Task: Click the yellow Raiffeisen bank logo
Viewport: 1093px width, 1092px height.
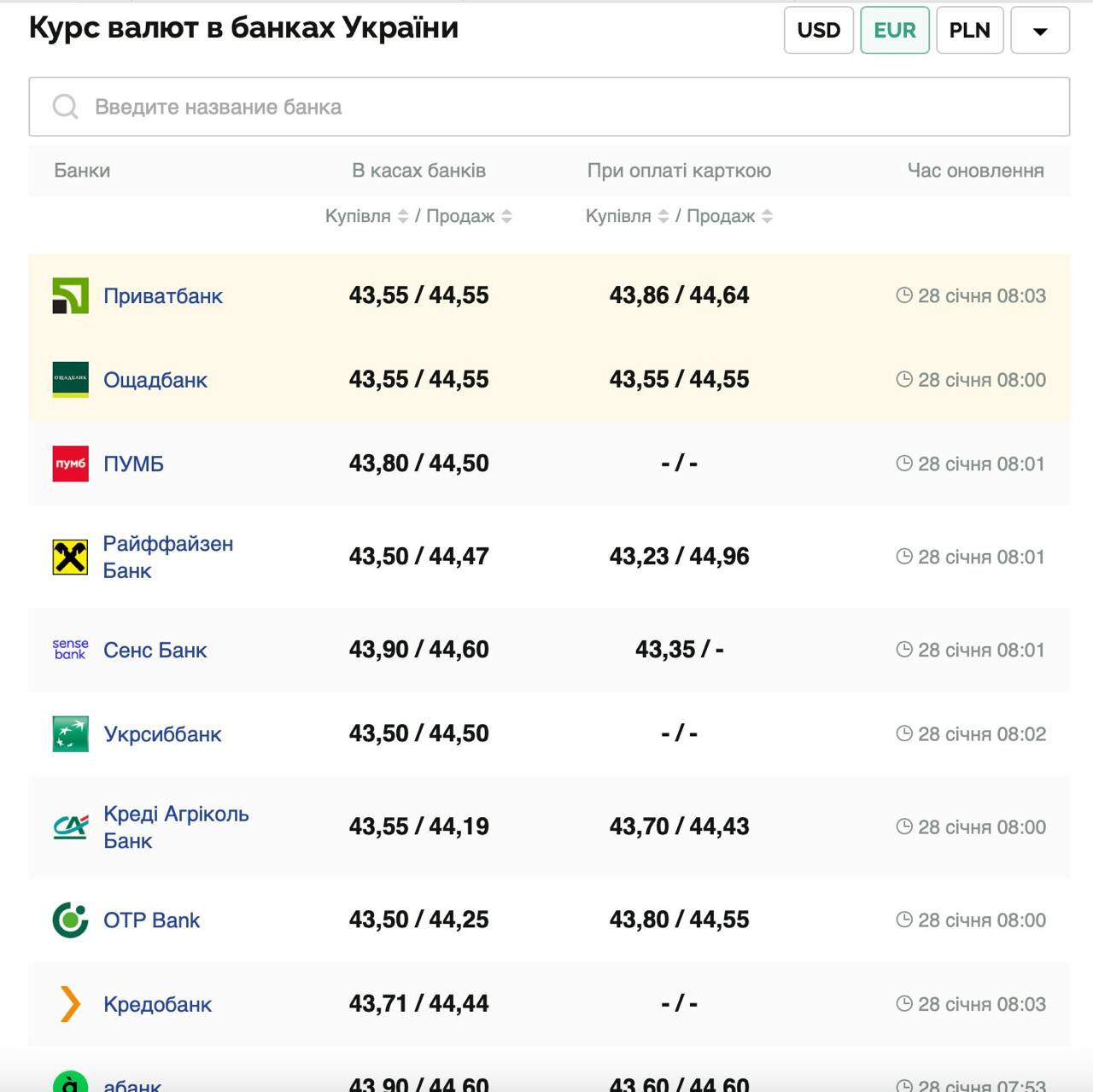Action: tap(70, 558)
